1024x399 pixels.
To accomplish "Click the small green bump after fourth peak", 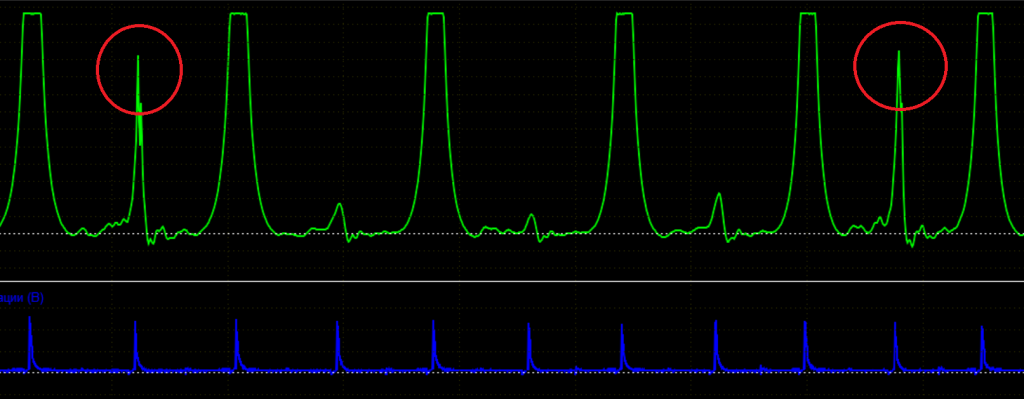I will (x=718, y=210).
